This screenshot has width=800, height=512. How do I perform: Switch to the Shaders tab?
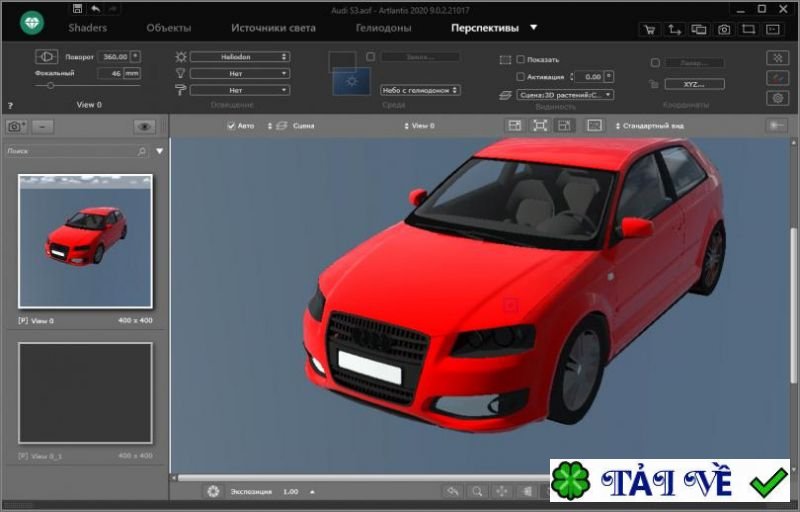88,28
